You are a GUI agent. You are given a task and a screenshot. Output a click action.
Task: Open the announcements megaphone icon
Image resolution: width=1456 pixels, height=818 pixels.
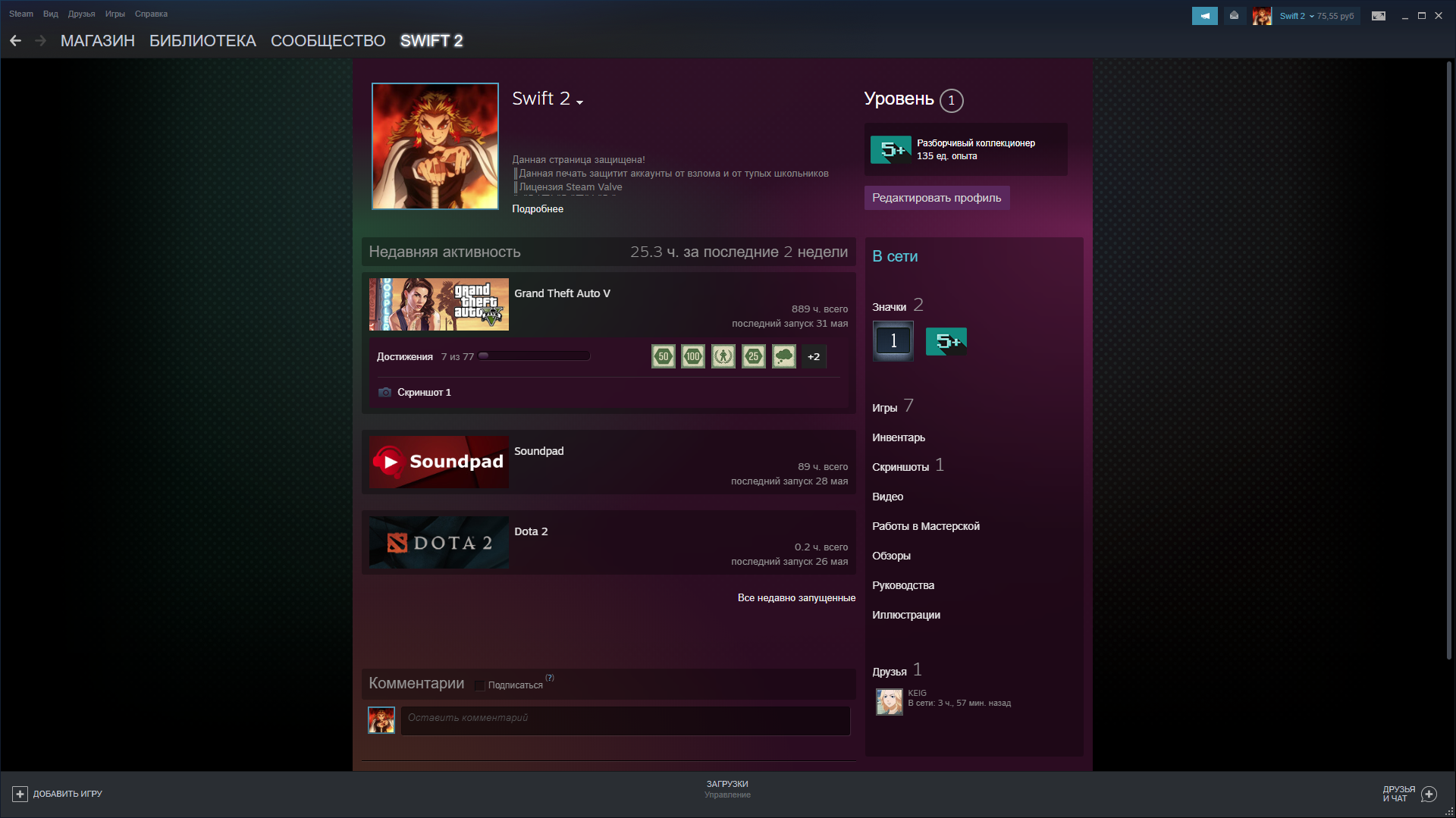[1204, 16]
